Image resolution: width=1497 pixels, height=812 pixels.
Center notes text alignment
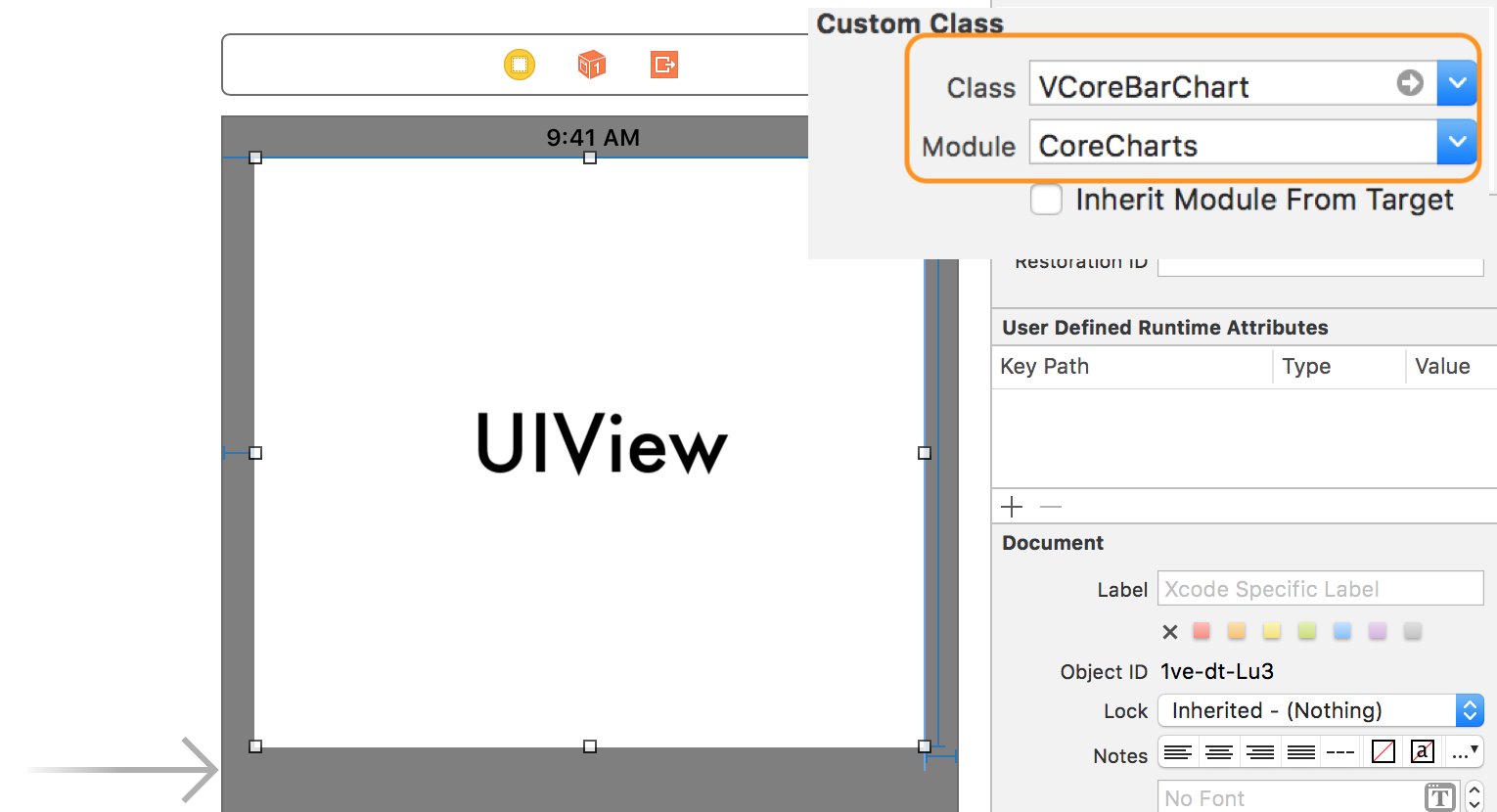tap(1219, 752)
